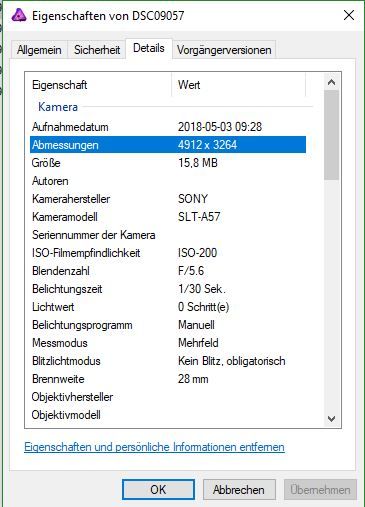Select the Objektivmodell property row

(x=168, y=415)
